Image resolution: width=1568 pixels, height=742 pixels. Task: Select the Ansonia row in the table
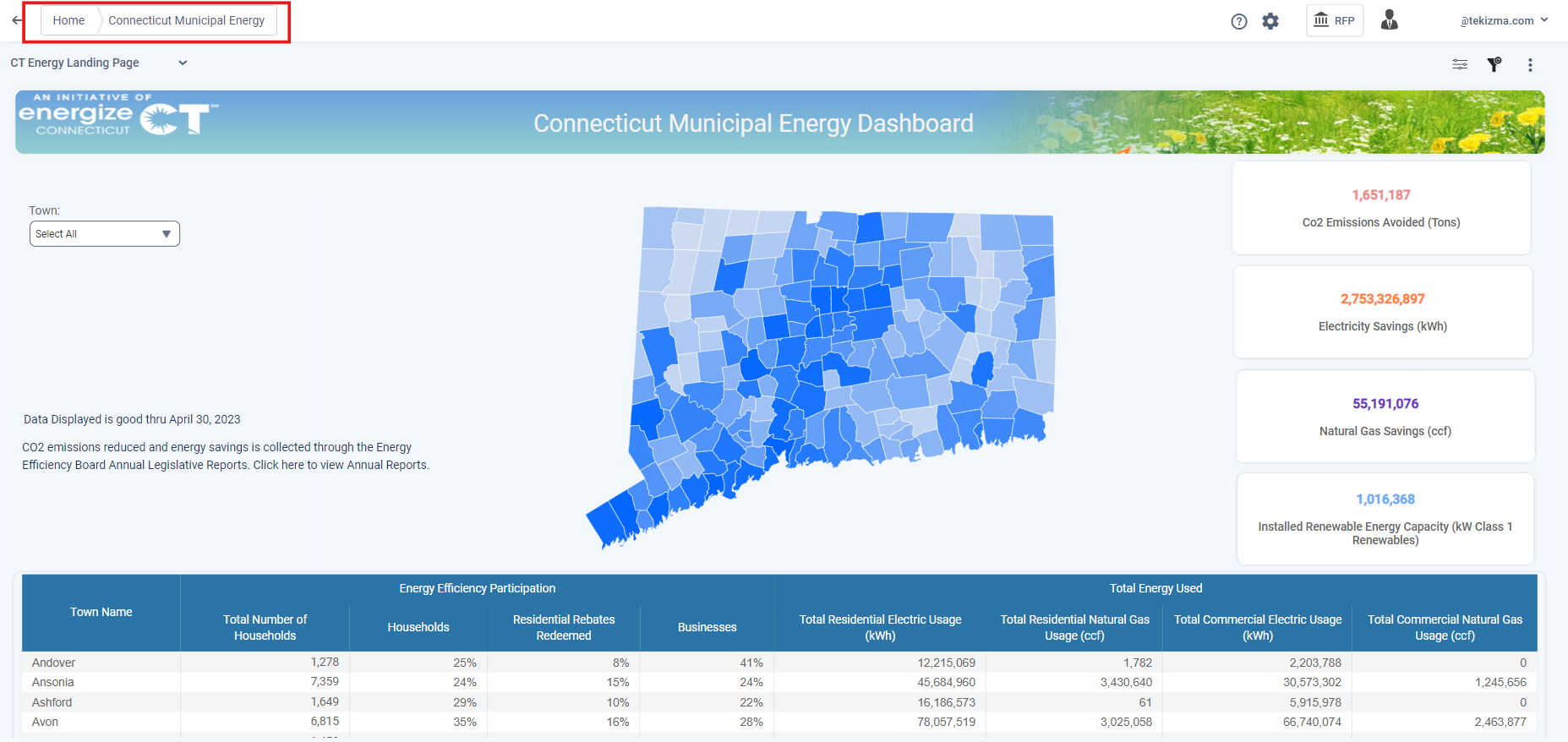click(x=53, y=682)
